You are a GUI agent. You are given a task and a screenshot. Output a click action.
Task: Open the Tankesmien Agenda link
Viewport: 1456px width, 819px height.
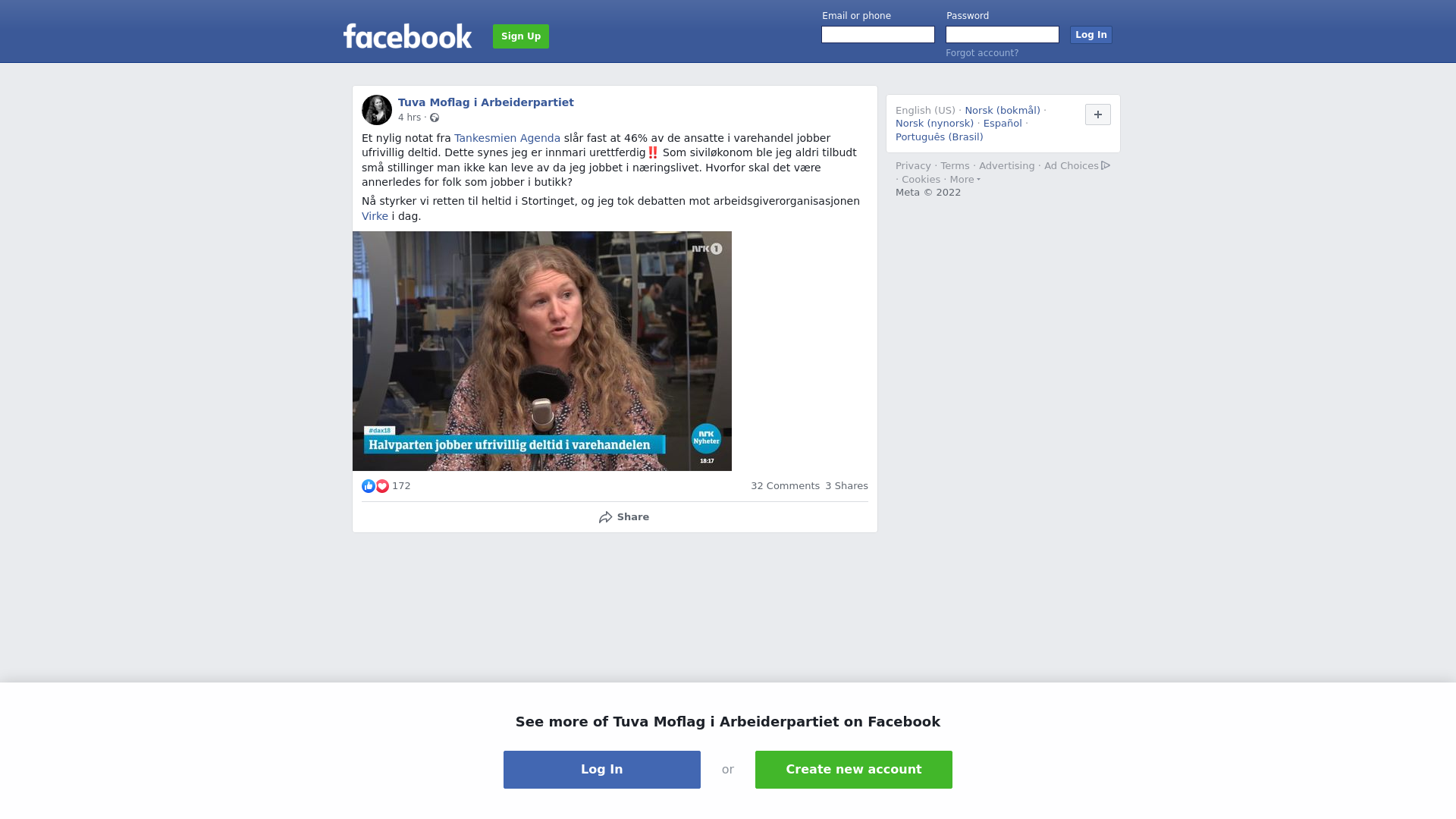click(x=507, y=138)
